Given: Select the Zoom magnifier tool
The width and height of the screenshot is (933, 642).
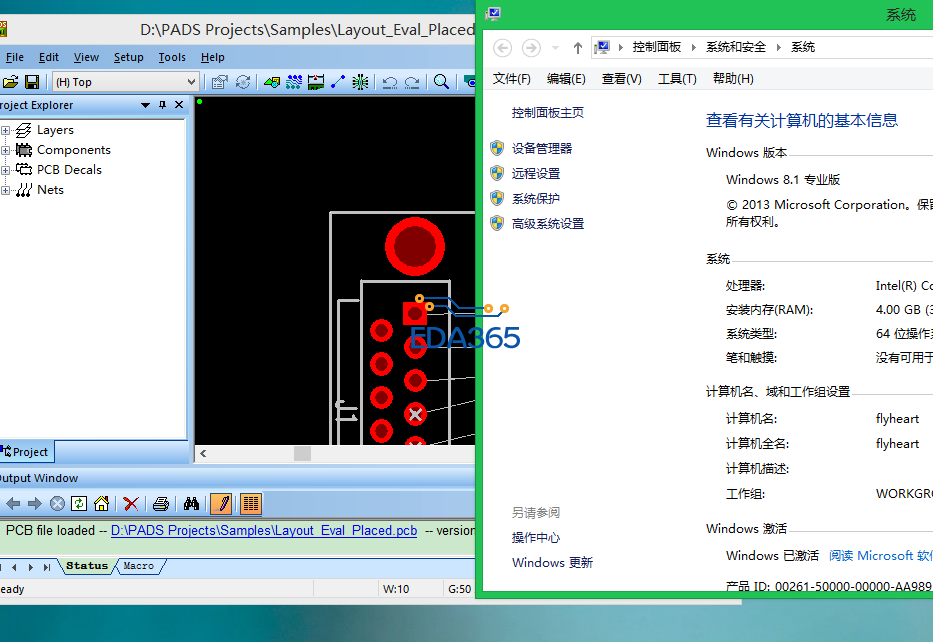Looking at the screenshot, I should coord(443,81).
